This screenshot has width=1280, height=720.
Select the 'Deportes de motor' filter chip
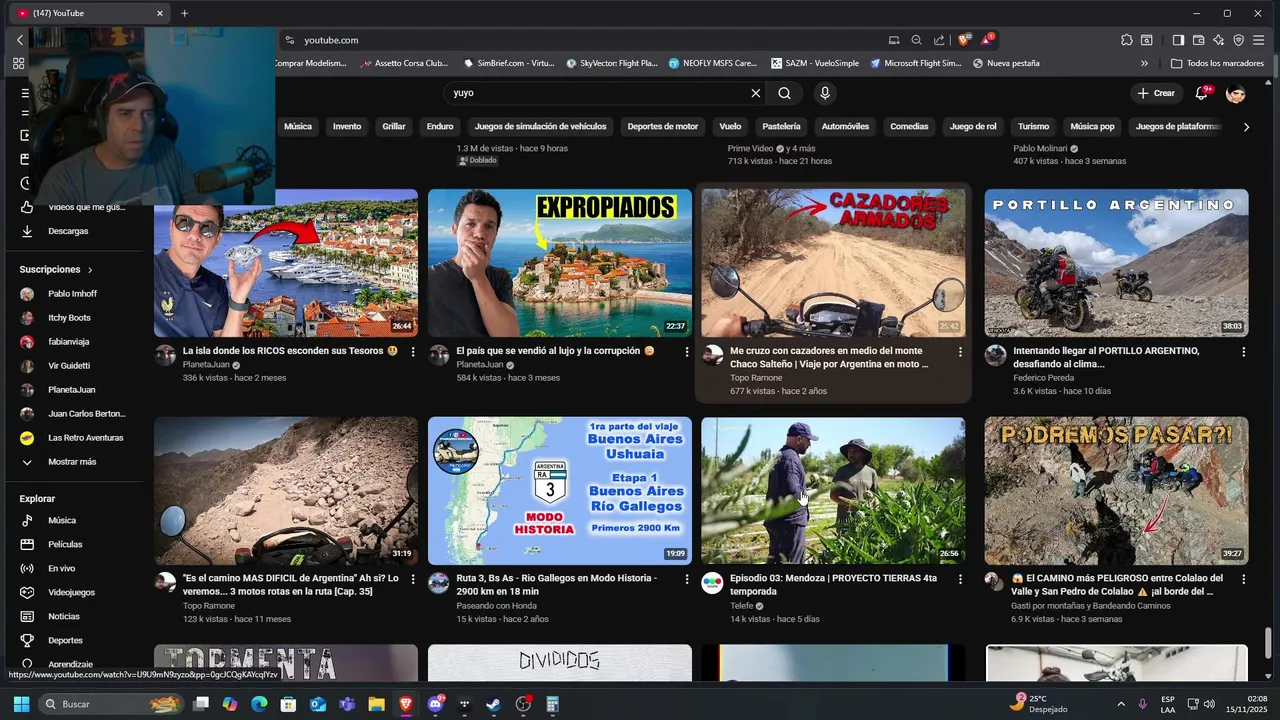tap(663, 127)
